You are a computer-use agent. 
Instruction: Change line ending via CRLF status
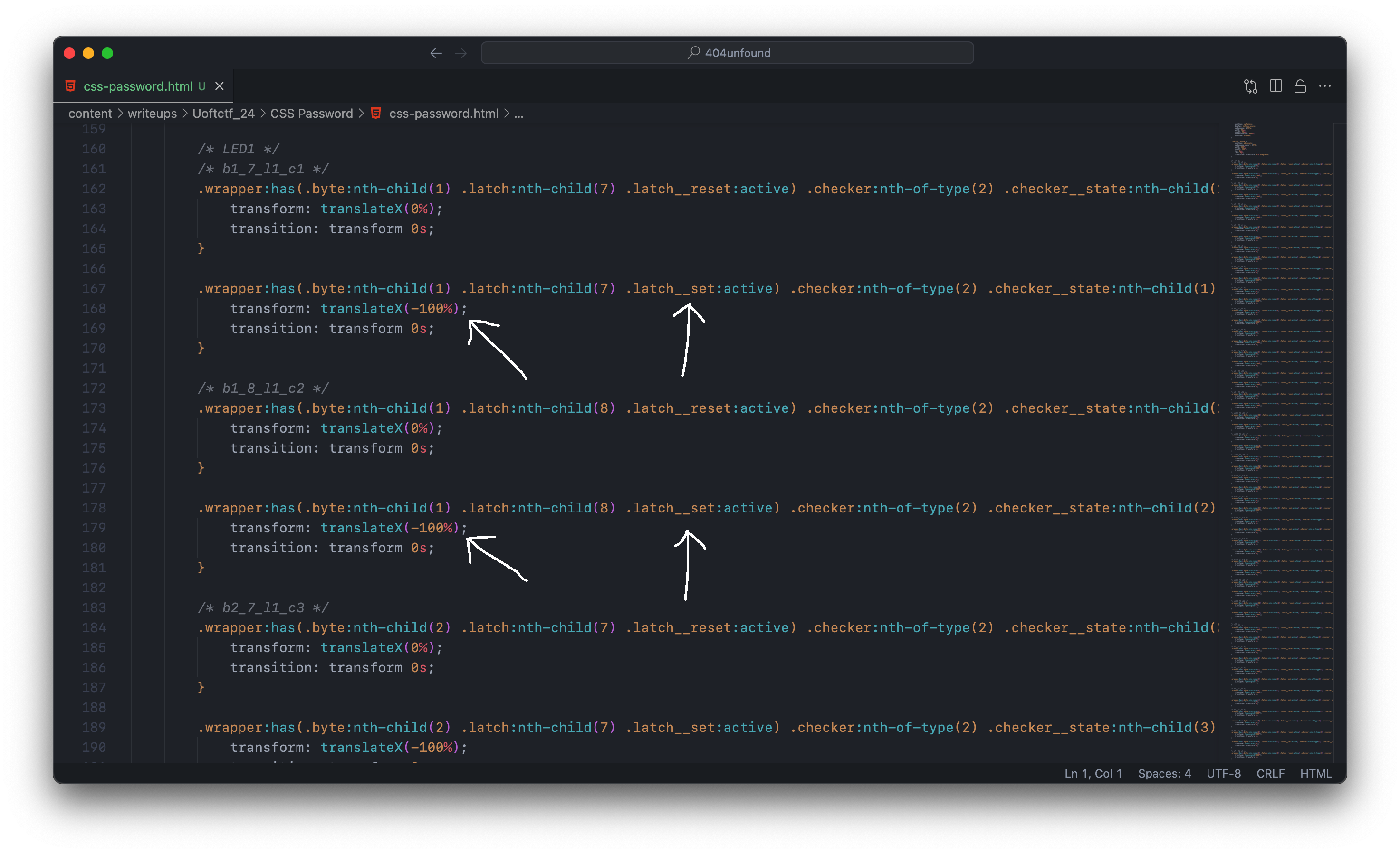pyautogui.click(x=1270, y=773)
